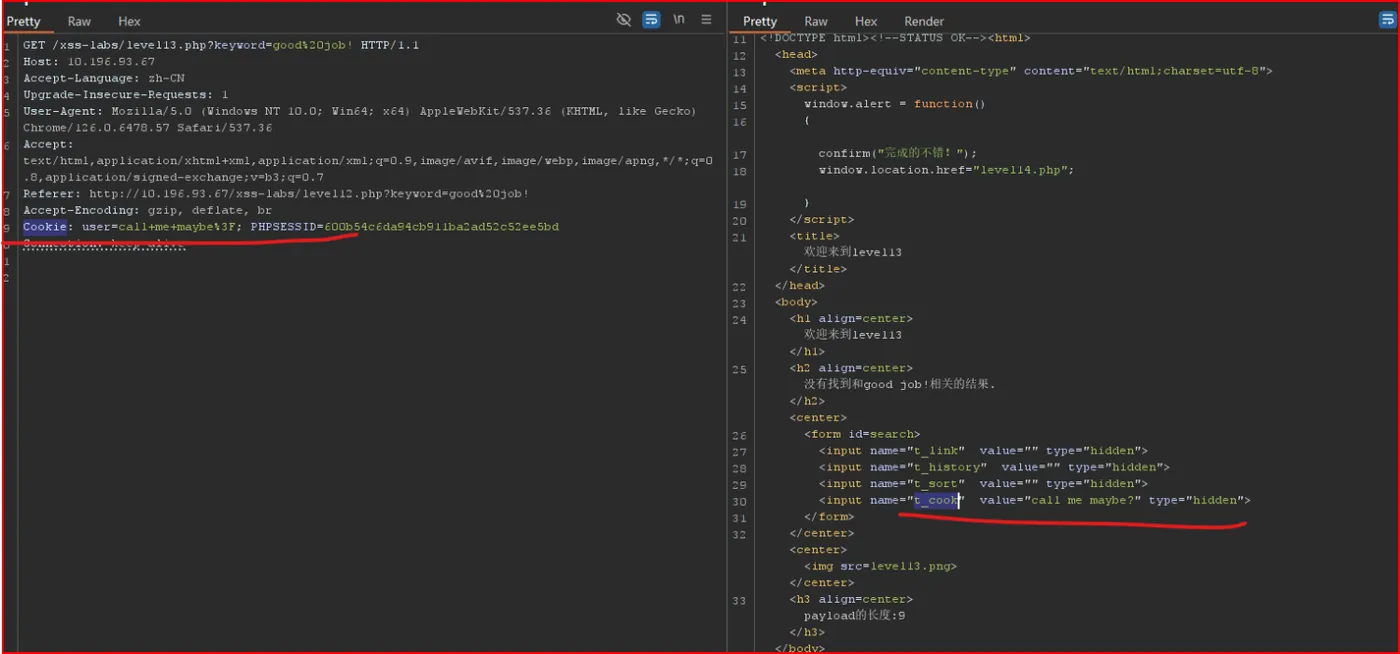Select the request Pretty tab
The width and height of the screenshot is (1400, 654).
coord(24,21)
